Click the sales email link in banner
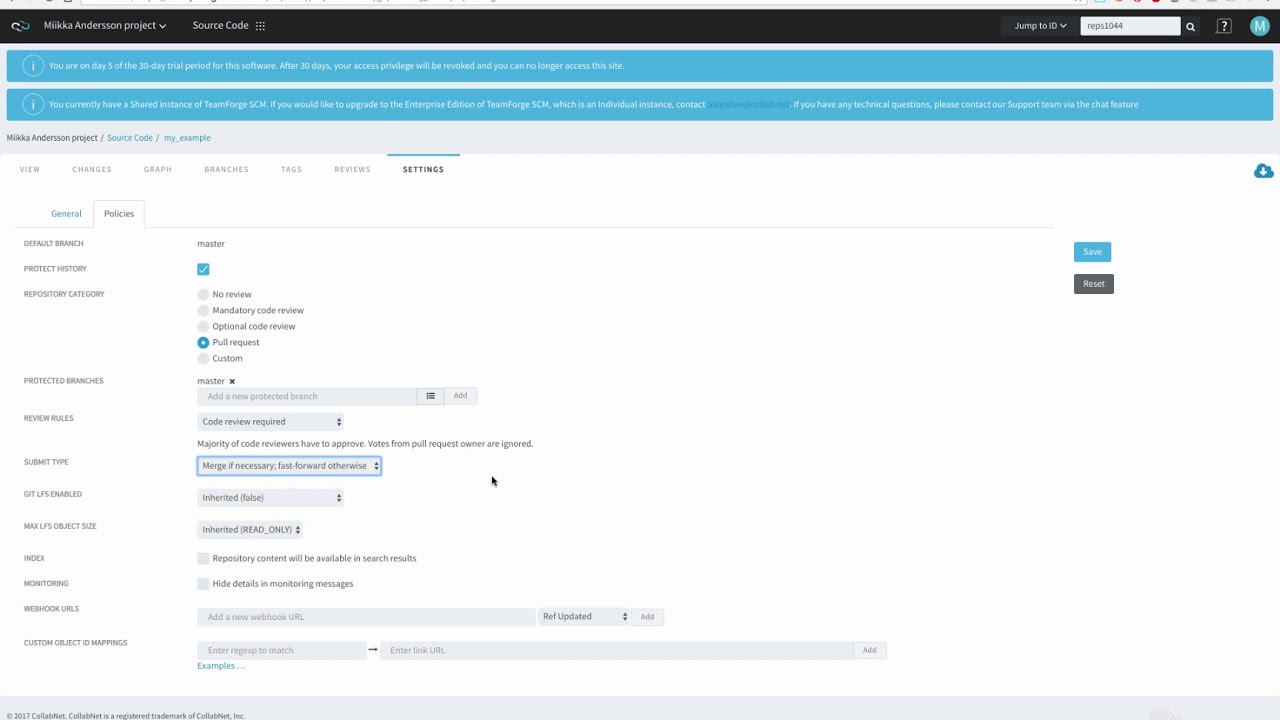1280x720 pixels. coord(748,104)
